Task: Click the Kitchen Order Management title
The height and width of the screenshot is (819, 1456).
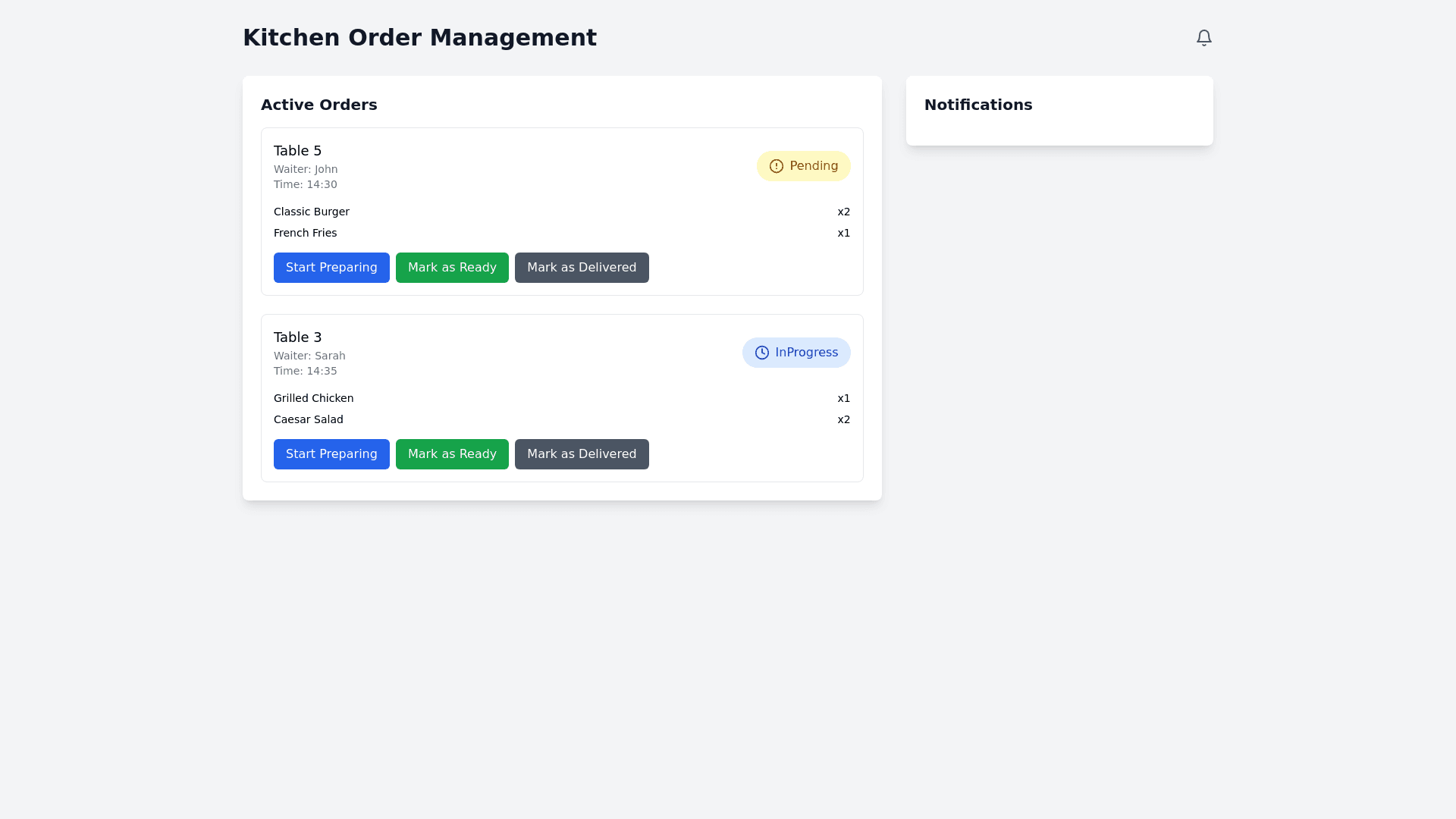Action: (x=419, y=38)
